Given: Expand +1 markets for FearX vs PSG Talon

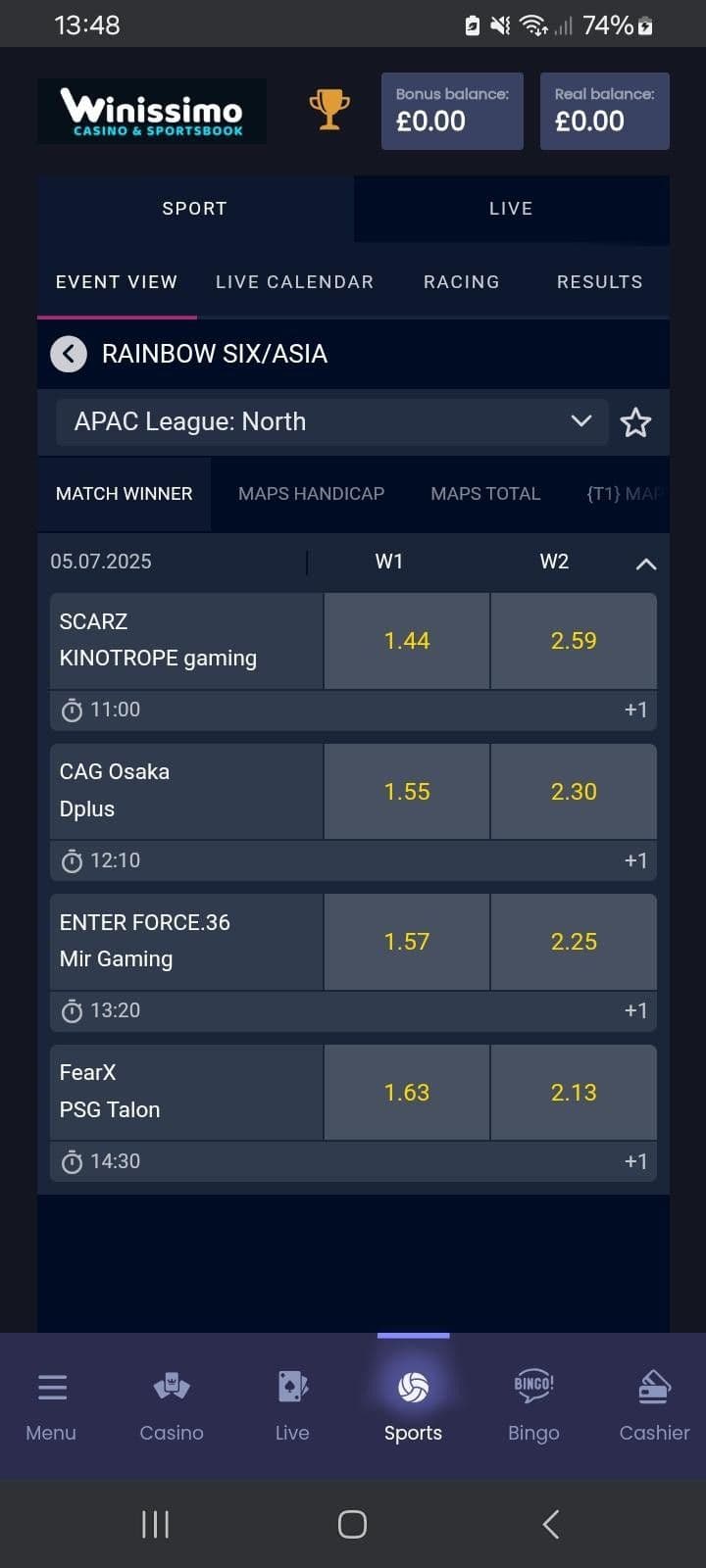Looking at the screenshot, I should pyautogui.click(x=635, y=1161).
